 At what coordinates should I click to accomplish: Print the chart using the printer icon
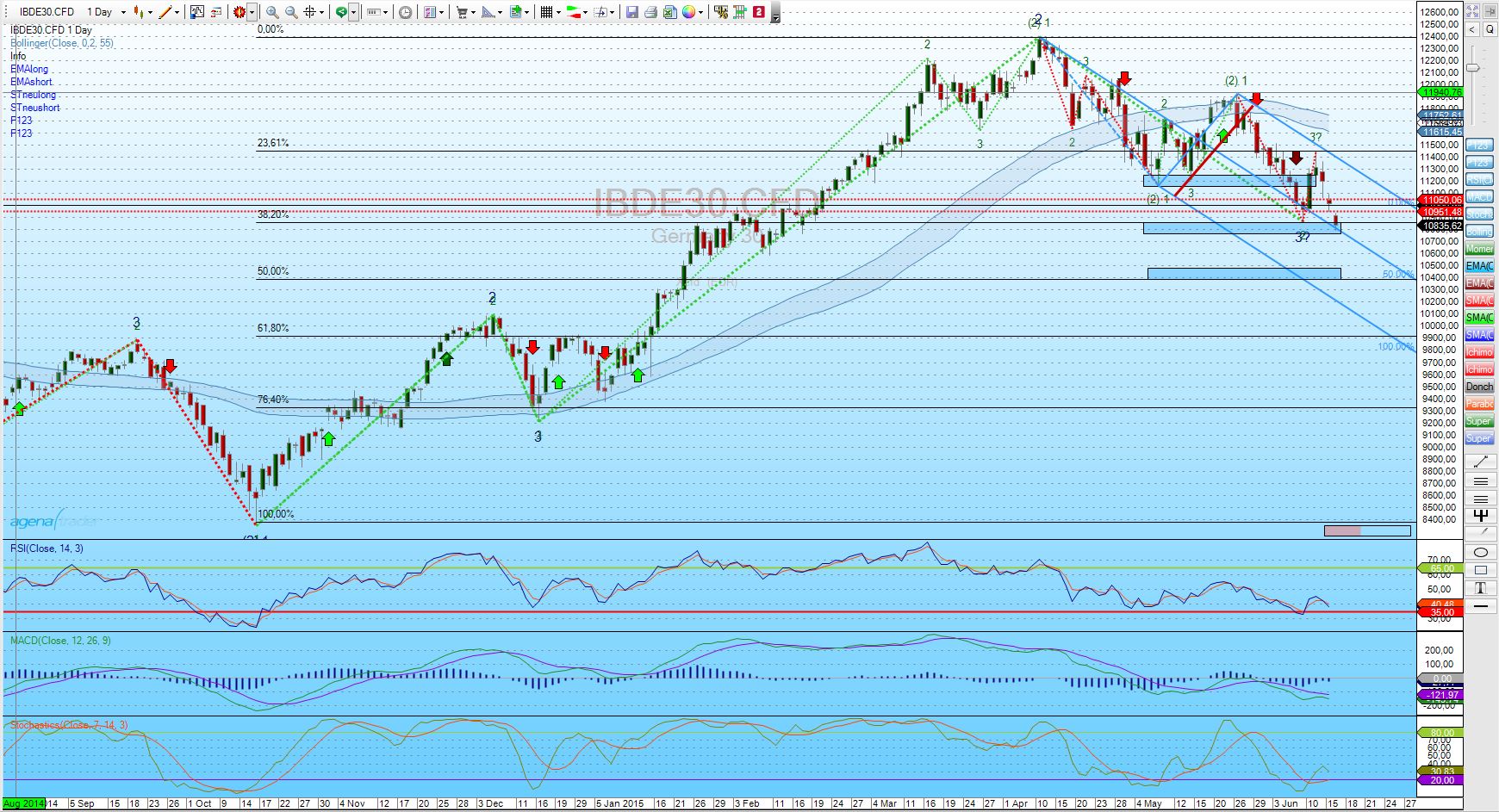(x=650, y=12)
